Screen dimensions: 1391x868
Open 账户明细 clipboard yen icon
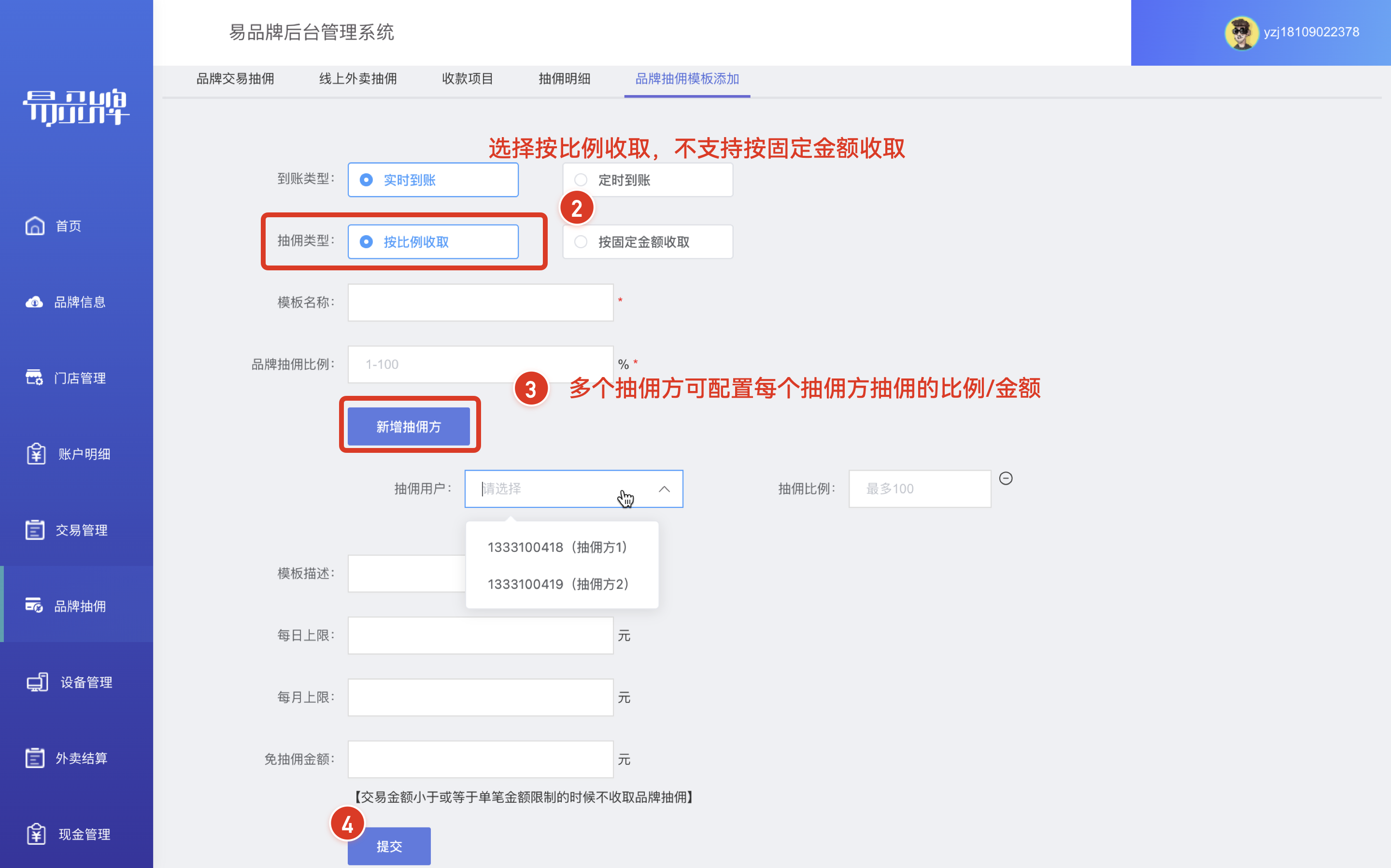pos(36,453)
